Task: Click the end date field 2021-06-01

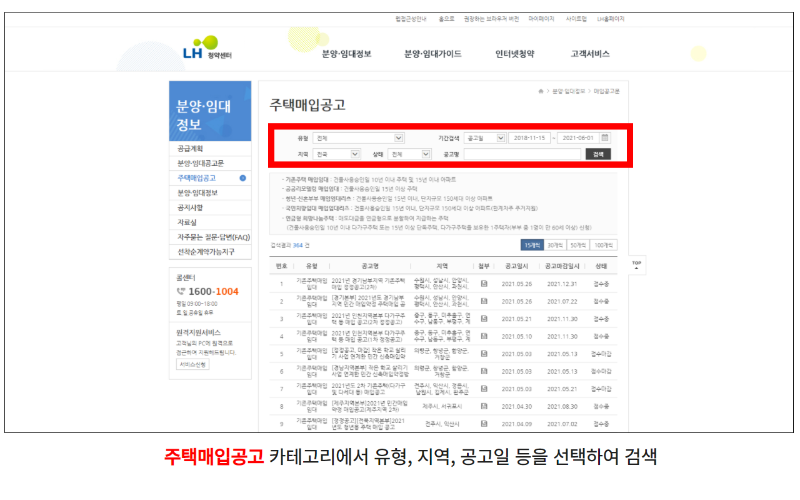Action: 578,138
